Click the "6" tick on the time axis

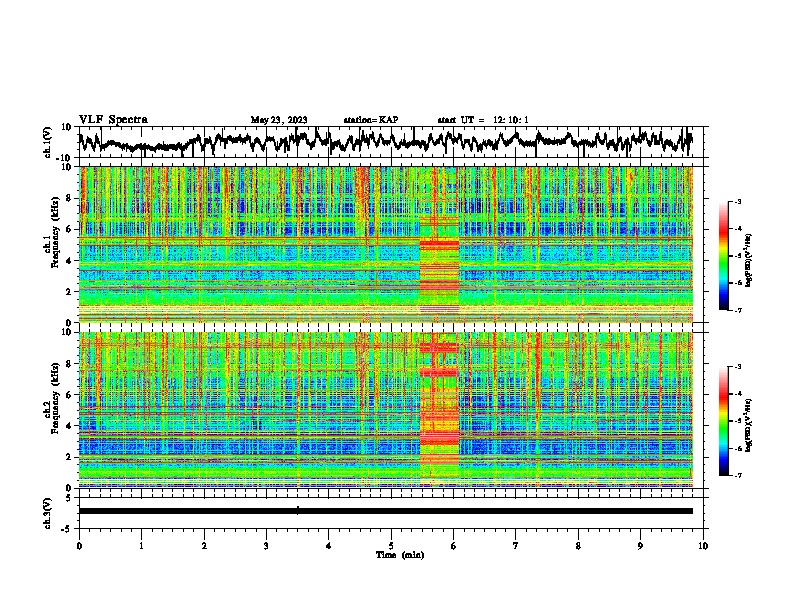(x=454, y=546)
